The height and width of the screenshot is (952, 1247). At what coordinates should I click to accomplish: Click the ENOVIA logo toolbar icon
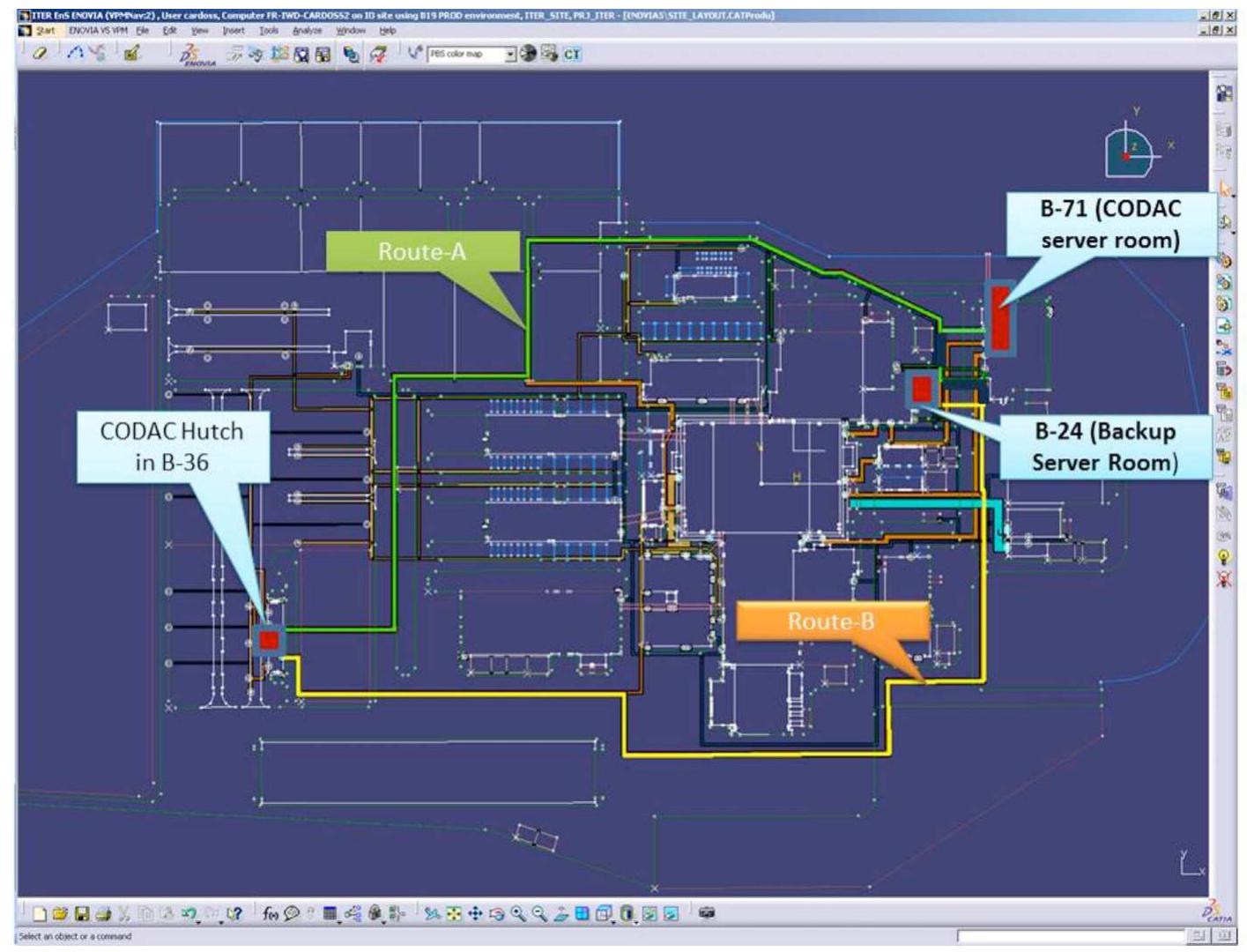tap(197, 56)
